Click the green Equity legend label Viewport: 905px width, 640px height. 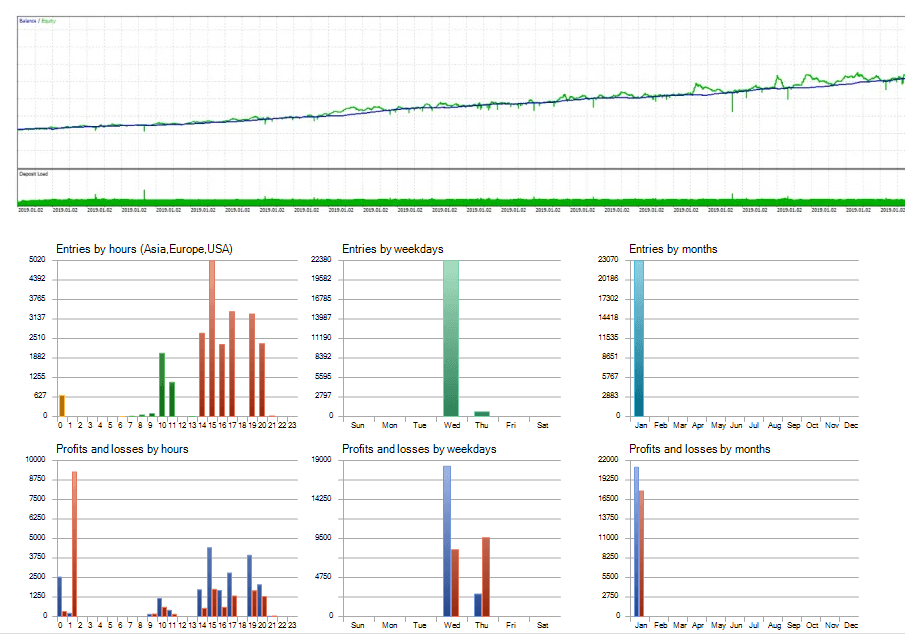[x=49, y=21]
